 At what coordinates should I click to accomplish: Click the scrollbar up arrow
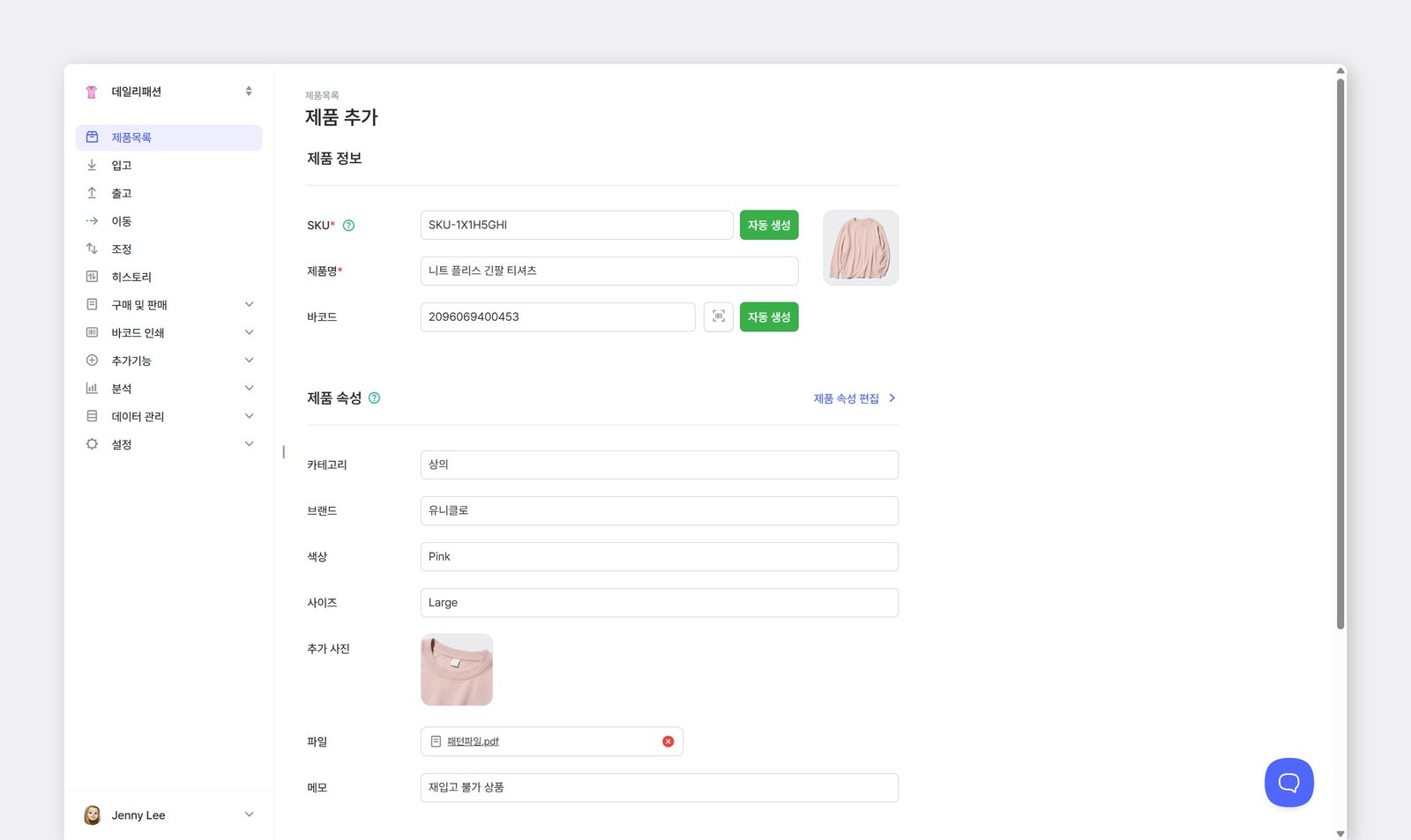[1340, 71]
